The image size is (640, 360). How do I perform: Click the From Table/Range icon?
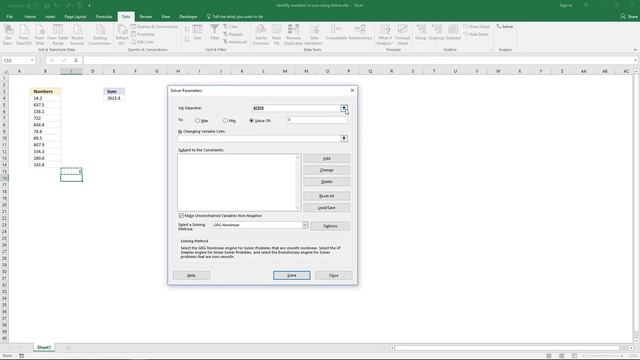58,35
